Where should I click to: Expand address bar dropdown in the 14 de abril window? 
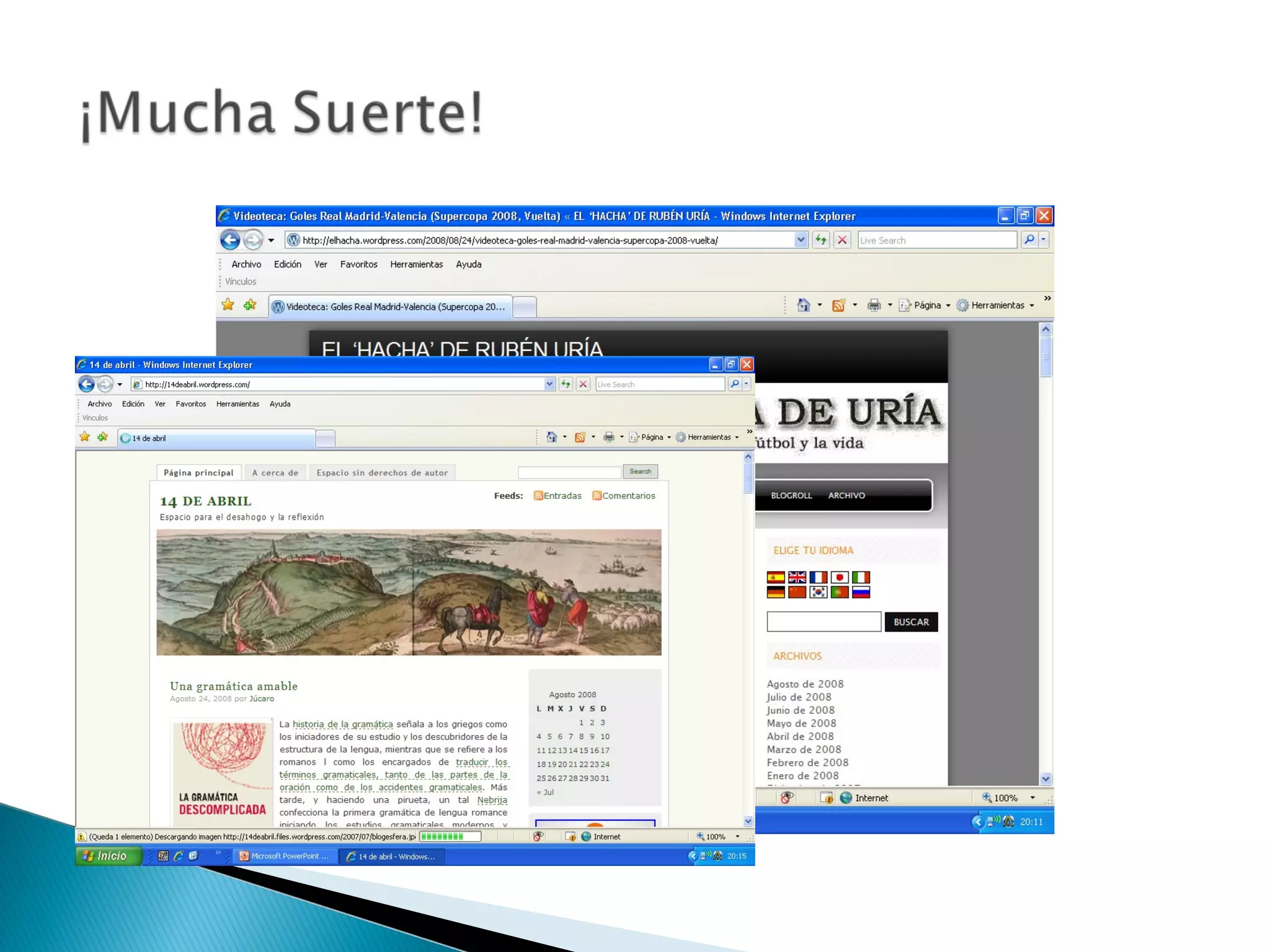pyautogui.click(x=549, y=384)
